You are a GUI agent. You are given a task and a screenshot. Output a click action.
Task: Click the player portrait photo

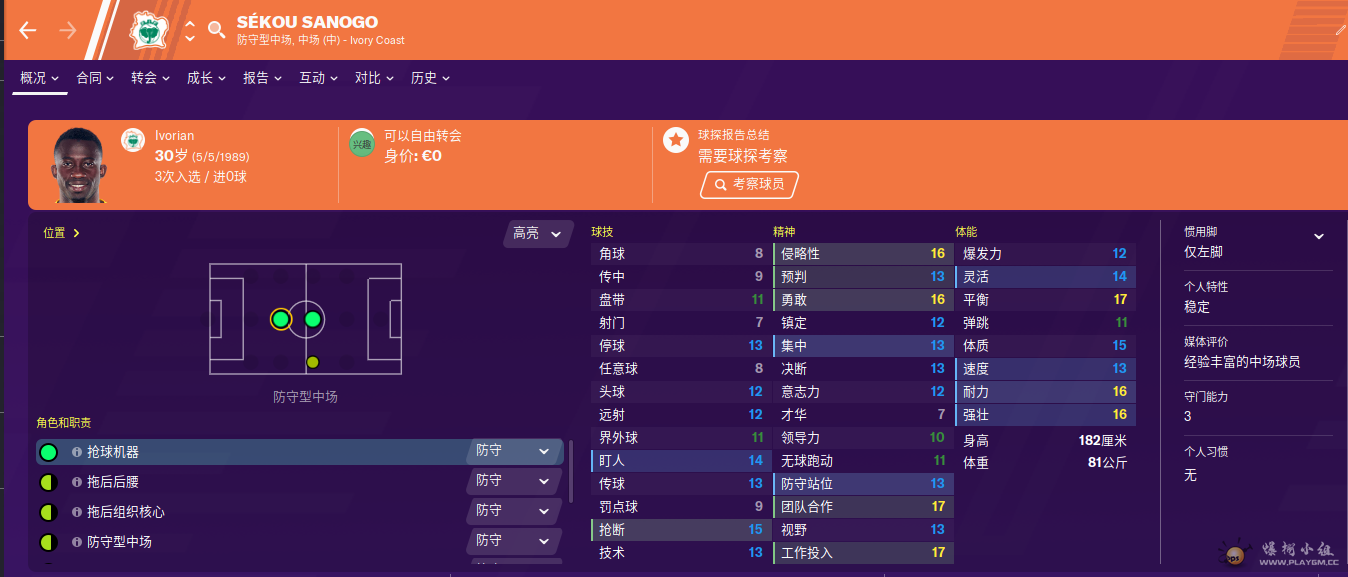click(x=80, y=165)
